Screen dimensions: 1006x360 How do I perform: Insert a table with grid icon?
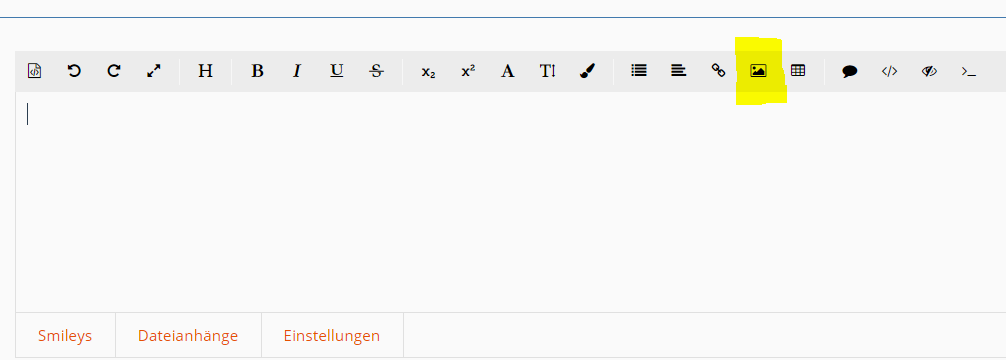pyautogui.click(x=798, y=71)
